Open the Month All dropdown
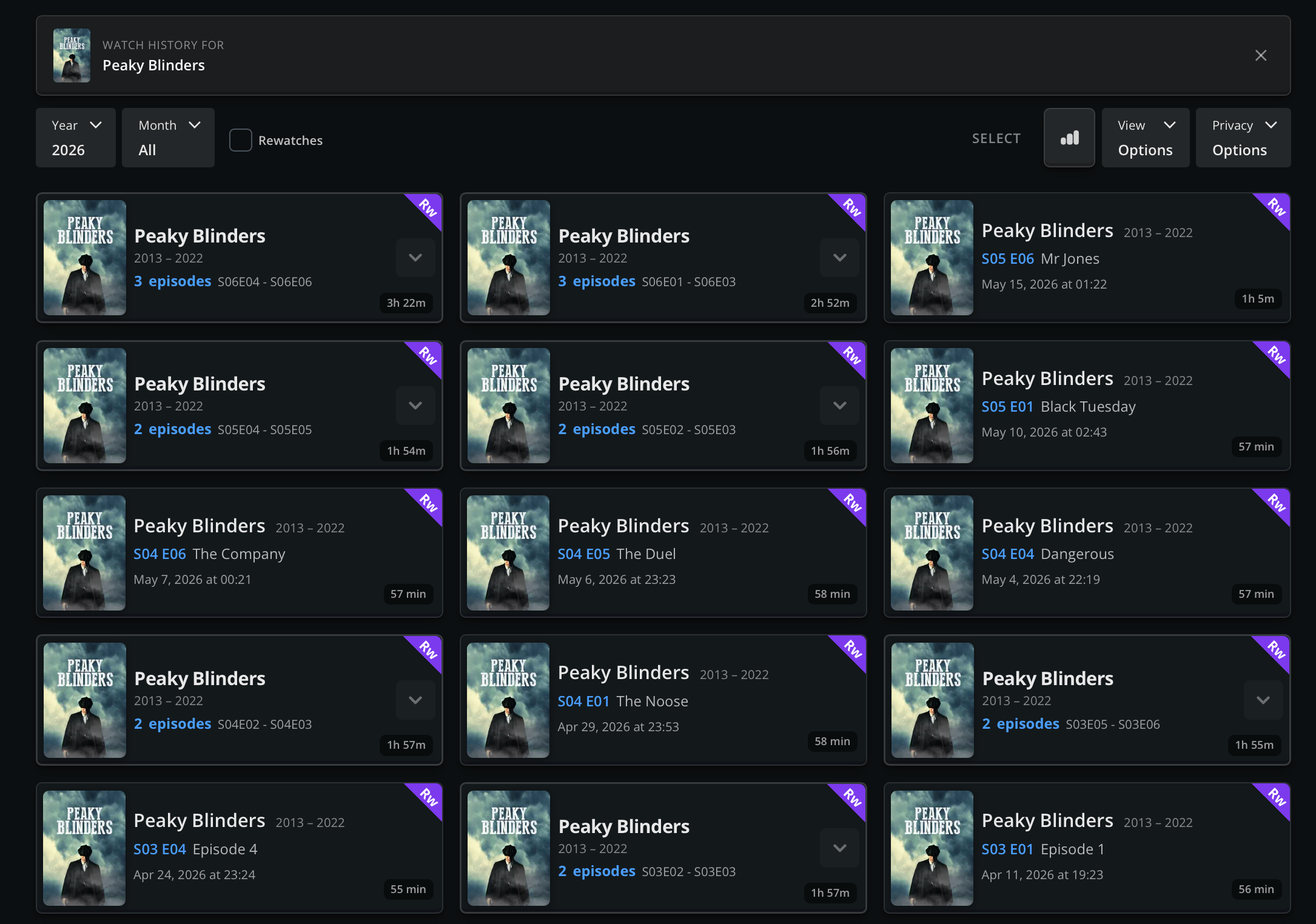 coord(168,138)
